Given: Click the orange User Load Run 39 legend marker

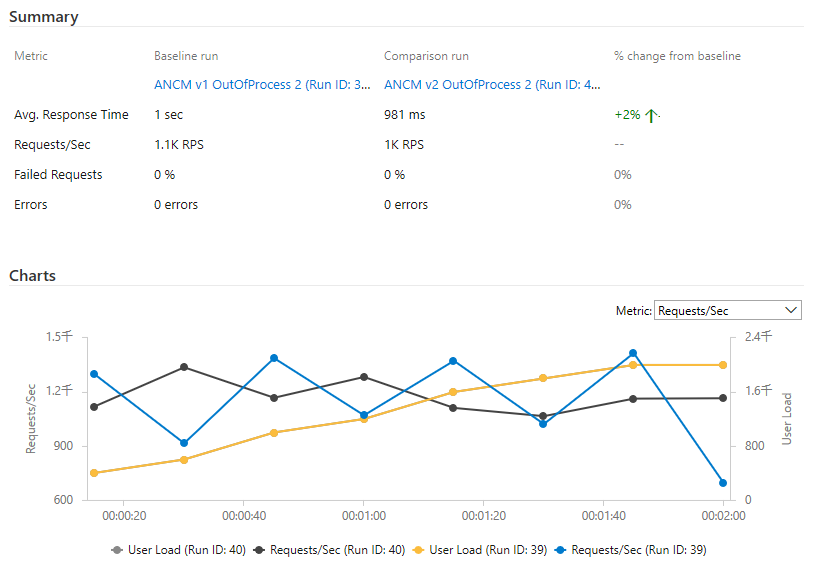Looking at the screenshot, I should (x=418, y=550).
